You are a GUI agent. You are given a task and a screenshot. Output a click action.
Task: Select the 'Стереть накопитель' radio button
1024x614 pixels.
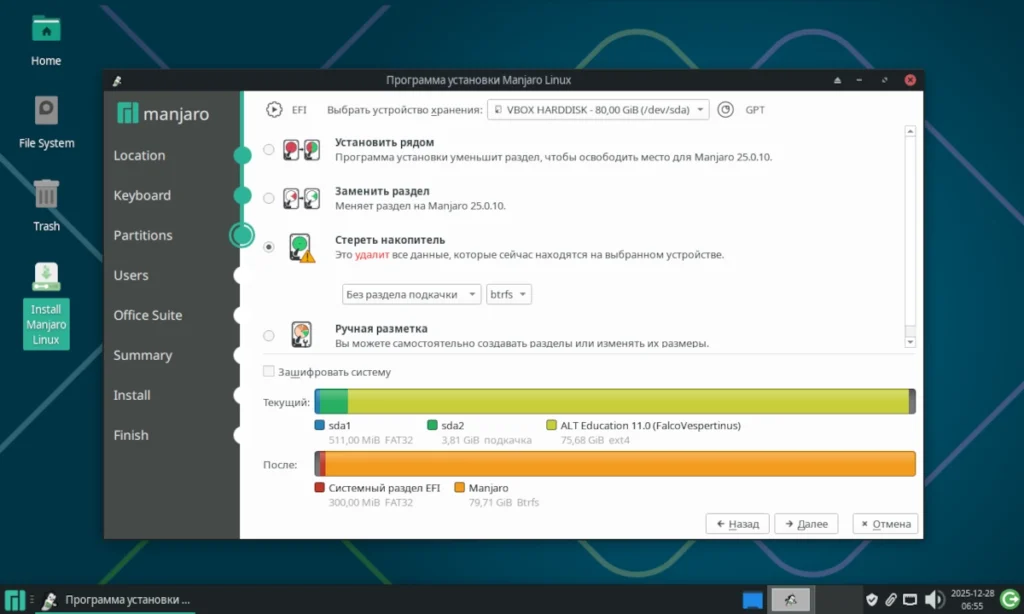pyautogui.click(x=268, y=247)
